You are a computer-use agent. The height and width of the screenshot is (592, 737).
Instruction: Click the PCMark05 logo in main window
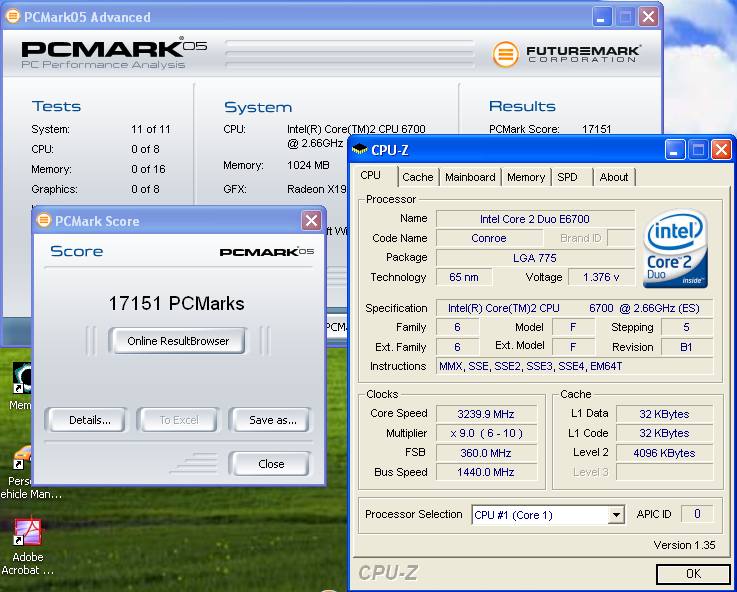pos(114,54)
